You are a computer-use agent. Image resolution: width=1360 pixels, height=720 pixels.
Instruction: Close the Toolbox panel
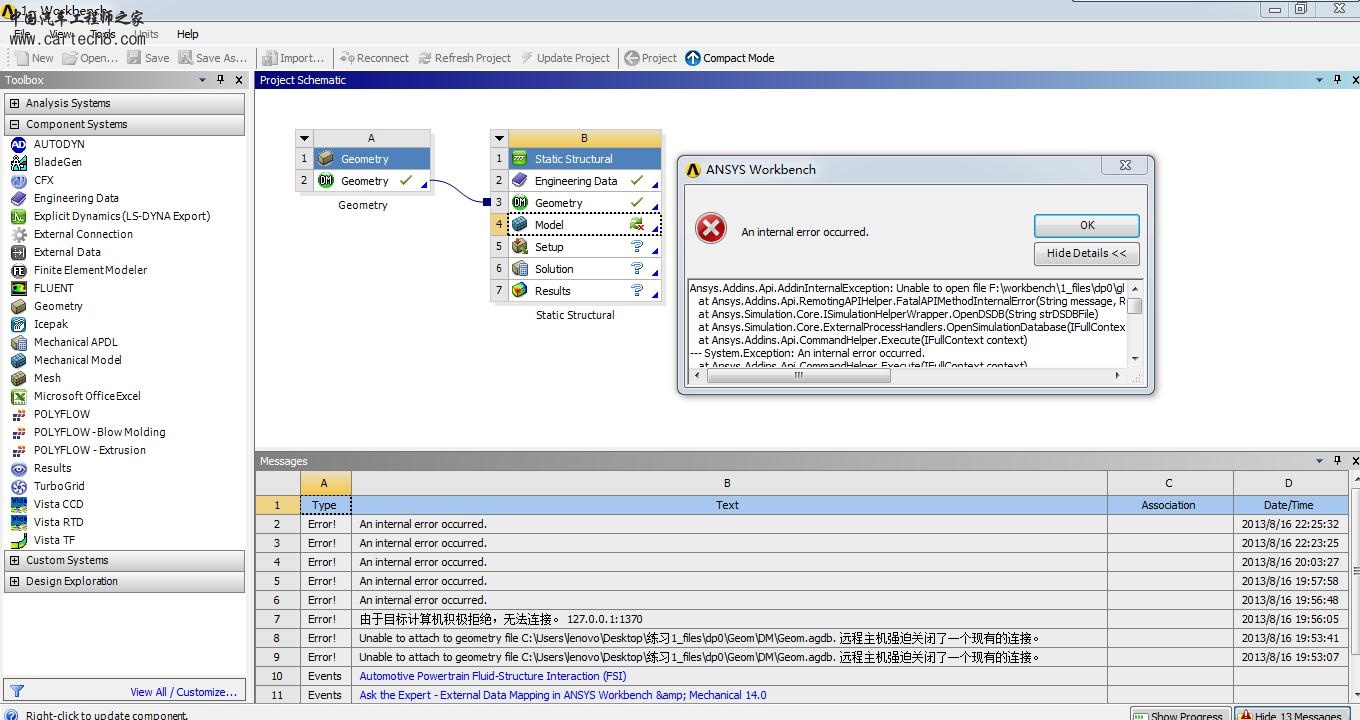[239, 80]
